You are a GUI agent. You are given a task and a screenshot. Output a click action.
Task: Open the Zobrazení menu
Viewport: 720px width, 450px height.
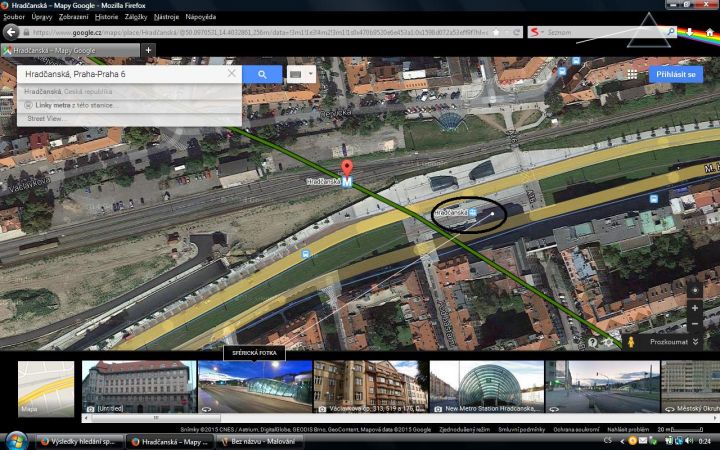point(73,17)
